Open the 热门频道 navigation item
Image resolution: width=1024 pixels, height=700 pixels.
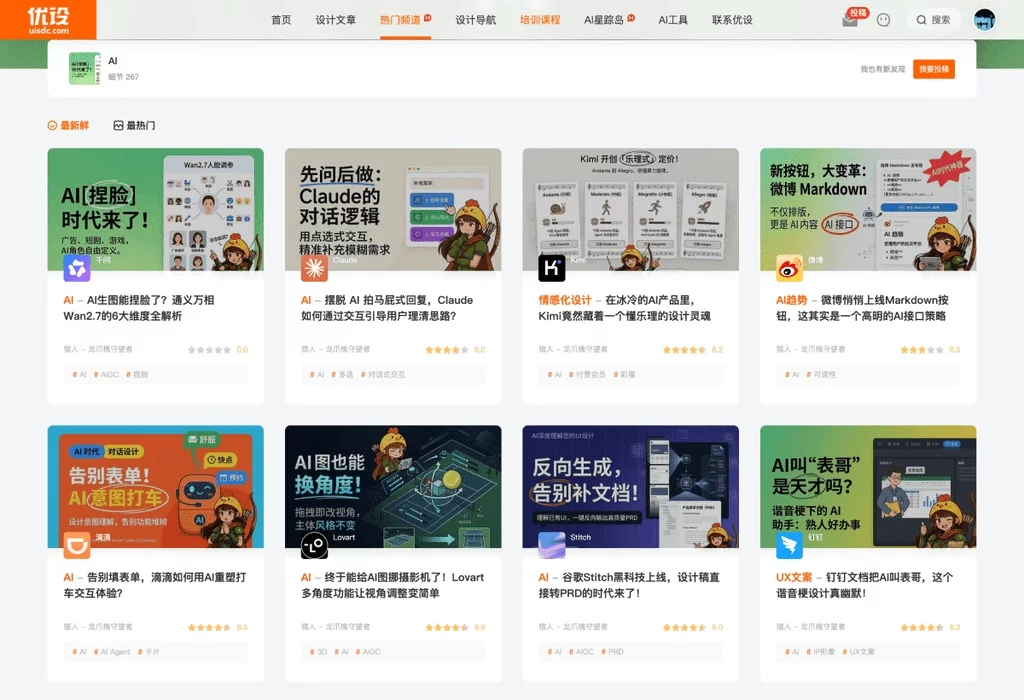(398, 19)
